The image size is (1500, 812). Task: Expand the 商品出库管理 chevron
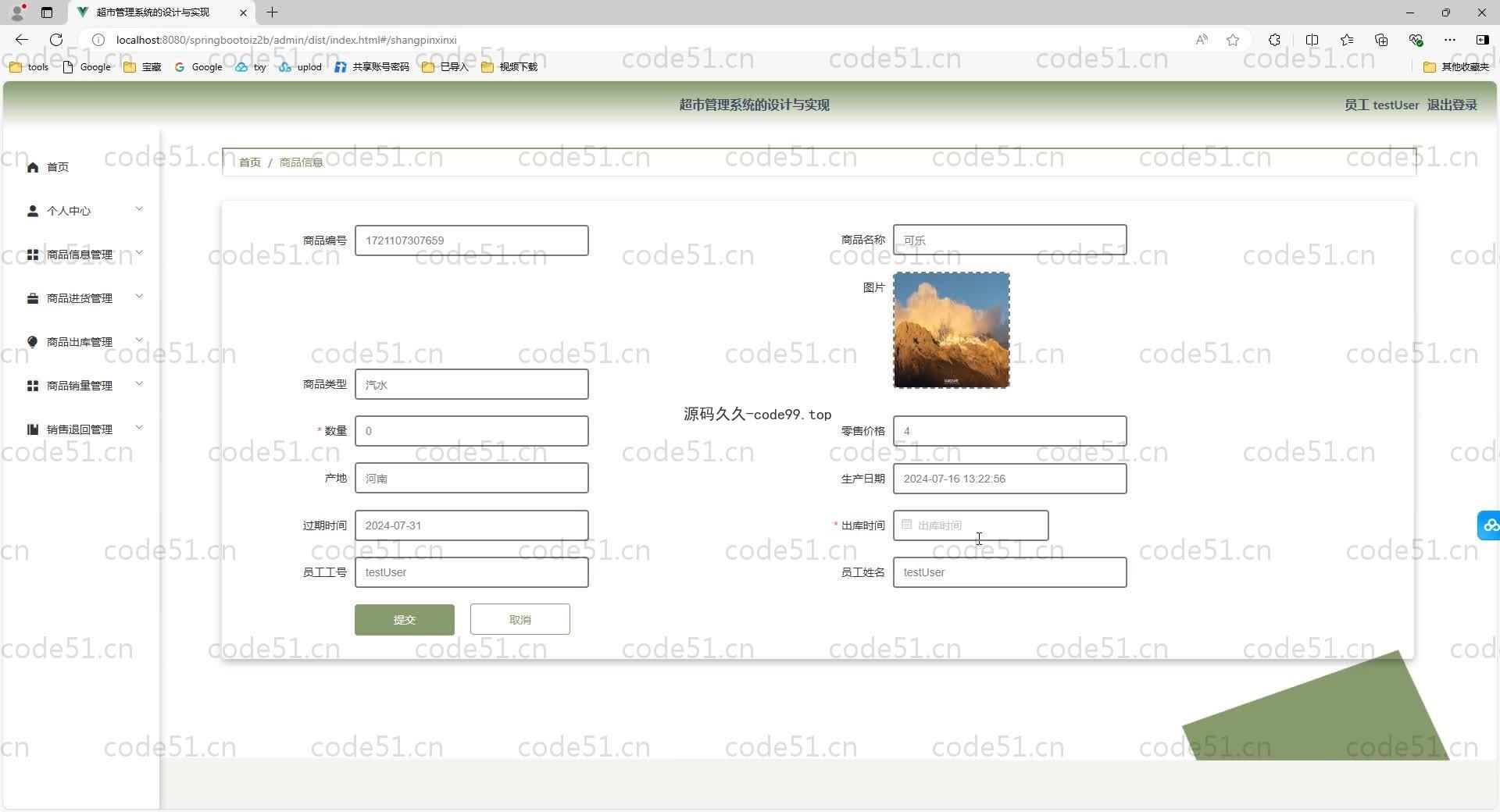(x=139, y=340)
